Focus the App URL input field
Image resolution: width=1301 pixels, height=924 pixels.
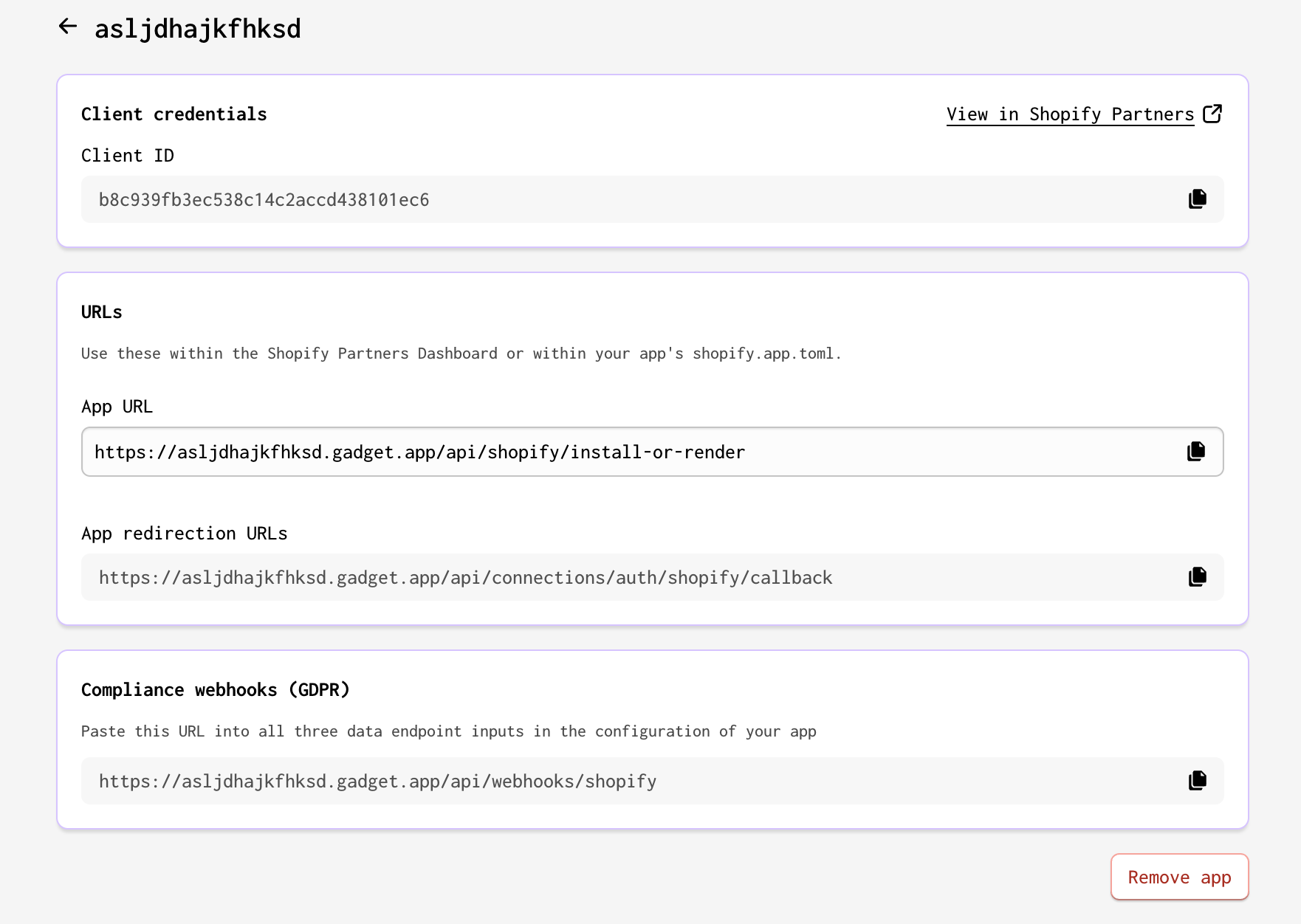point(591,452)
